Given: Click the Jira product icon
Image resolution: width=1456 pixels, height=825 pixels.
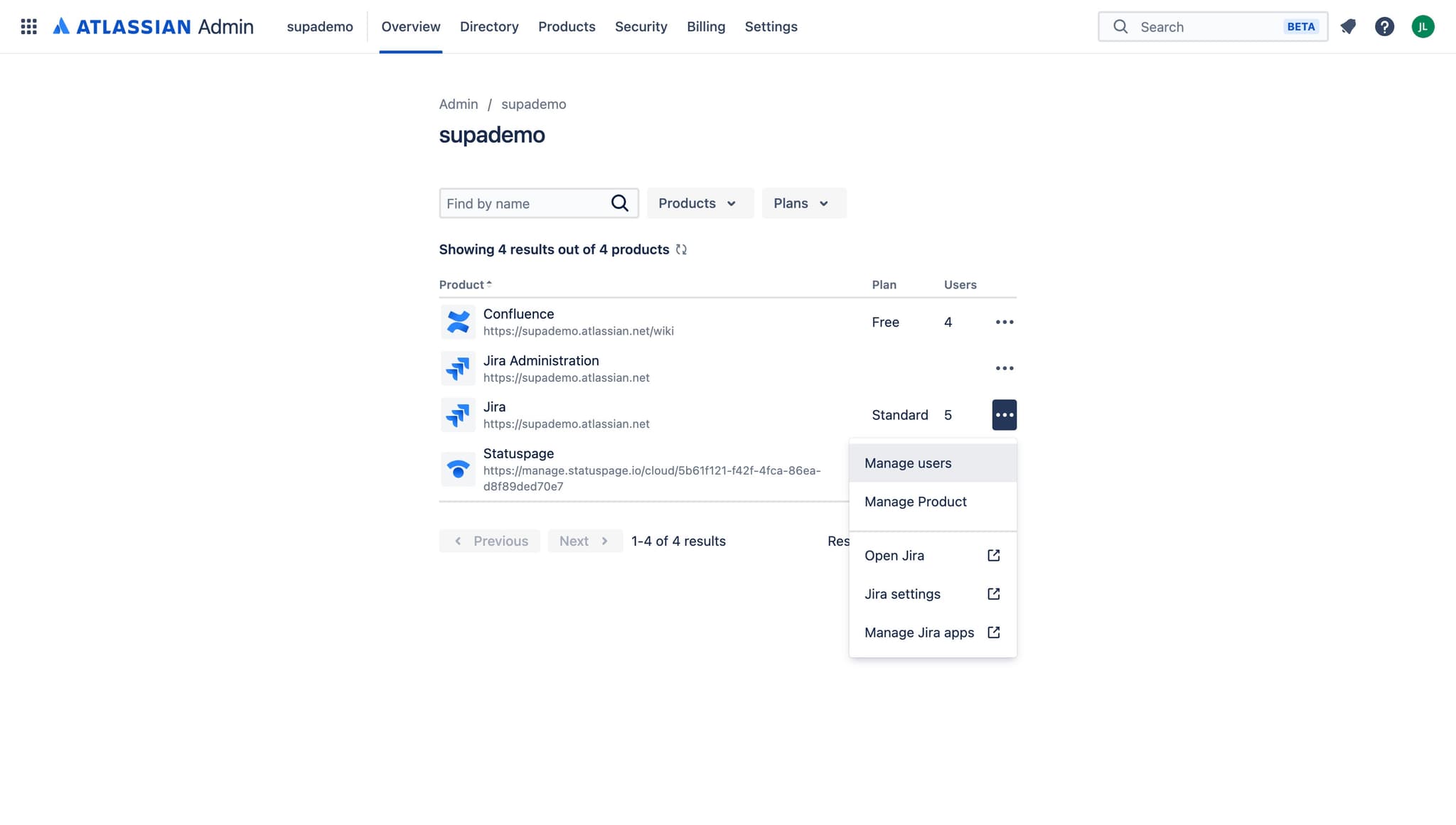Looking at the screenshot, I should [x=459, y=414].
